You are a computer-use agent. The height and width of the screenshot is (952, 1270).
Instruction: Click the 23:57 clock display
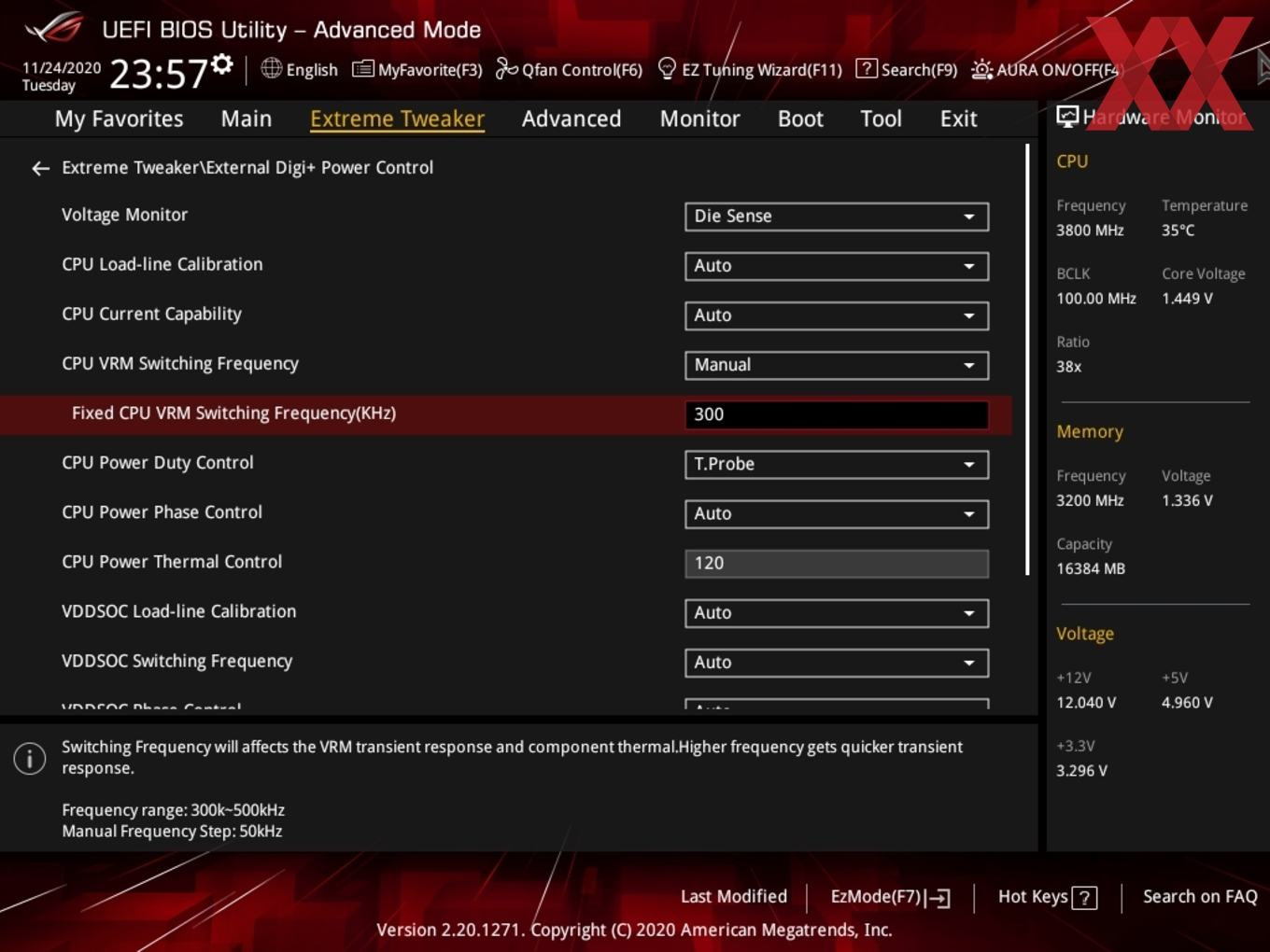(x=158, y=74)
